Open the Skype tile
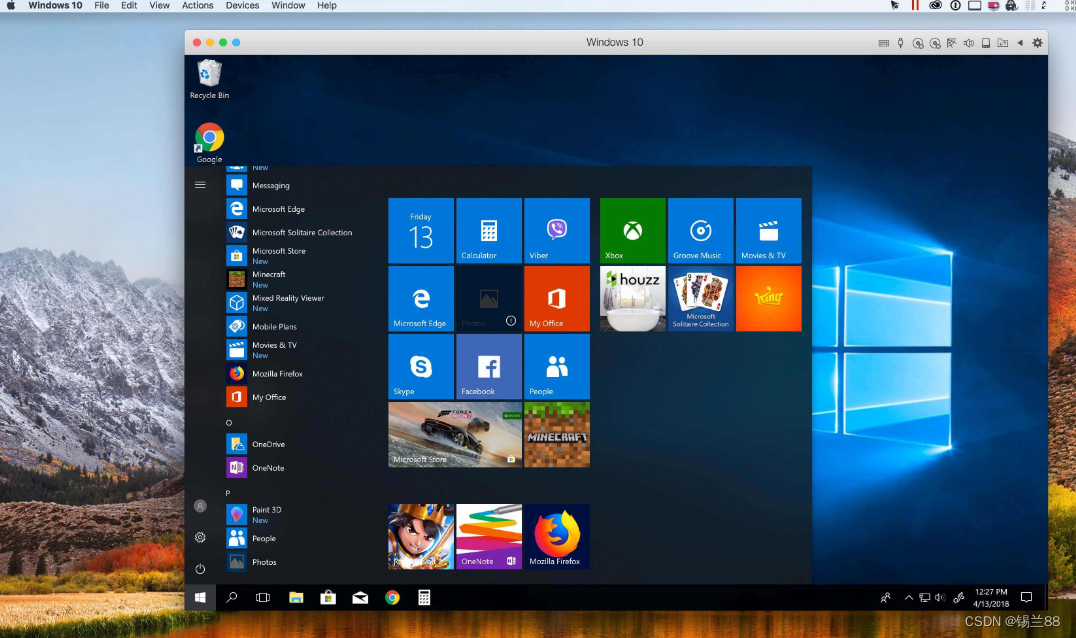This screenshot has width=1076, height=638. point(421,366)
